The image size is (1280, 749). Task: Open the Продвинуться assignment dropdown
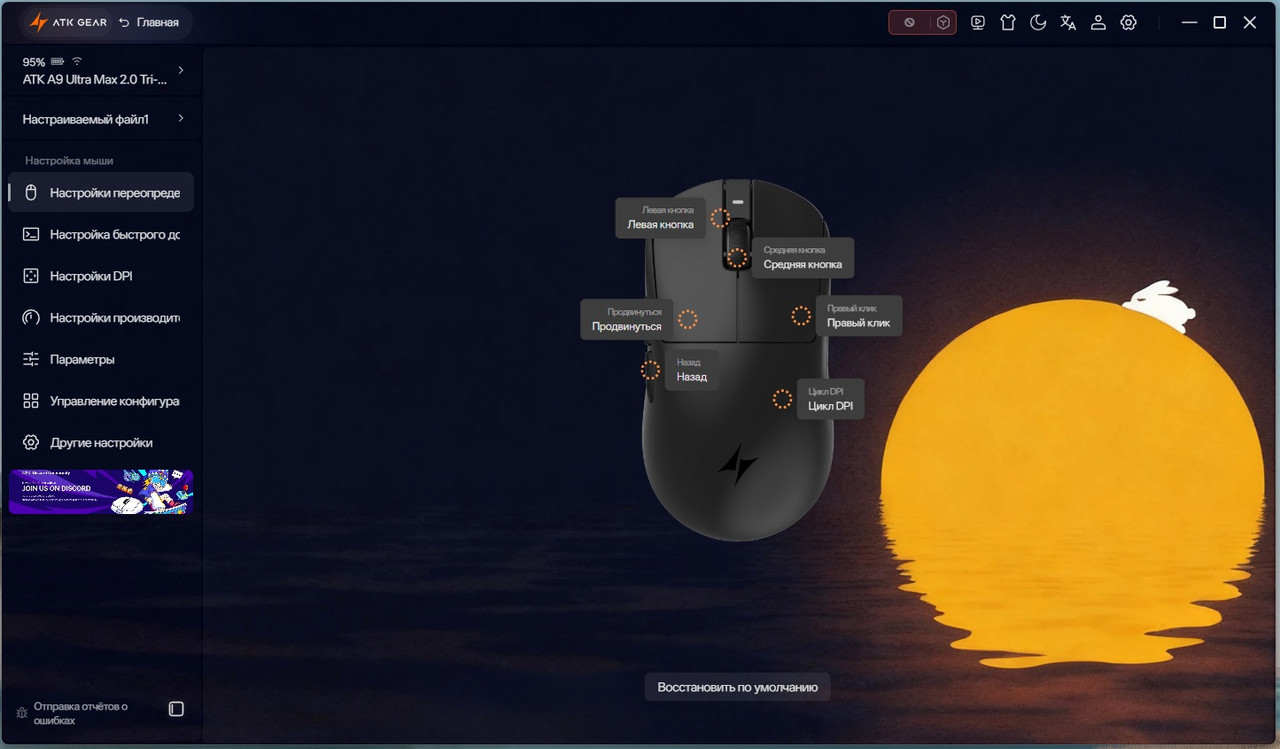627,319
